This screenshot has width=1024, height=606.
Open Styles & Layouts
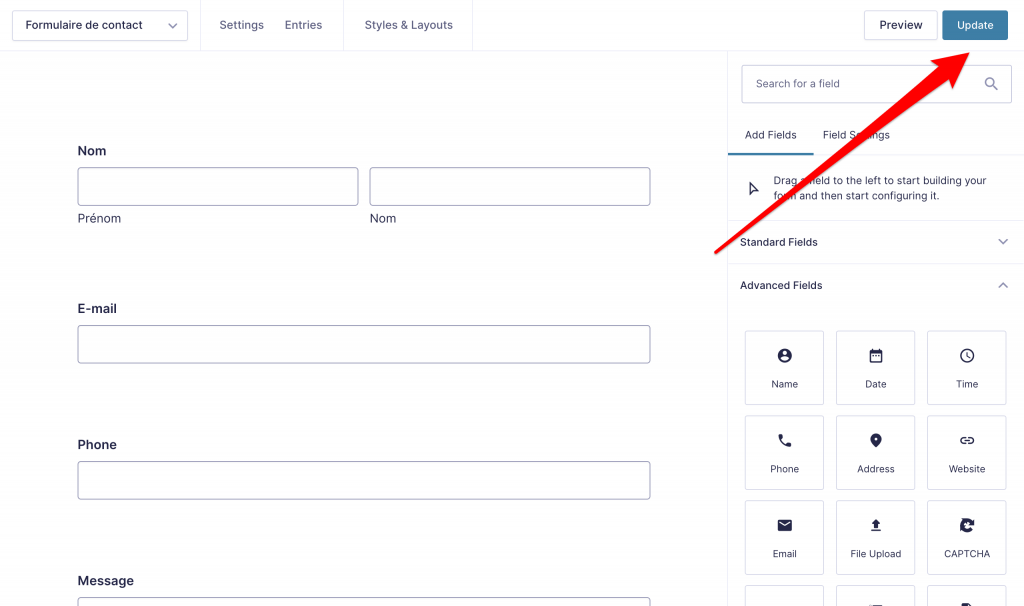[408, 25]
